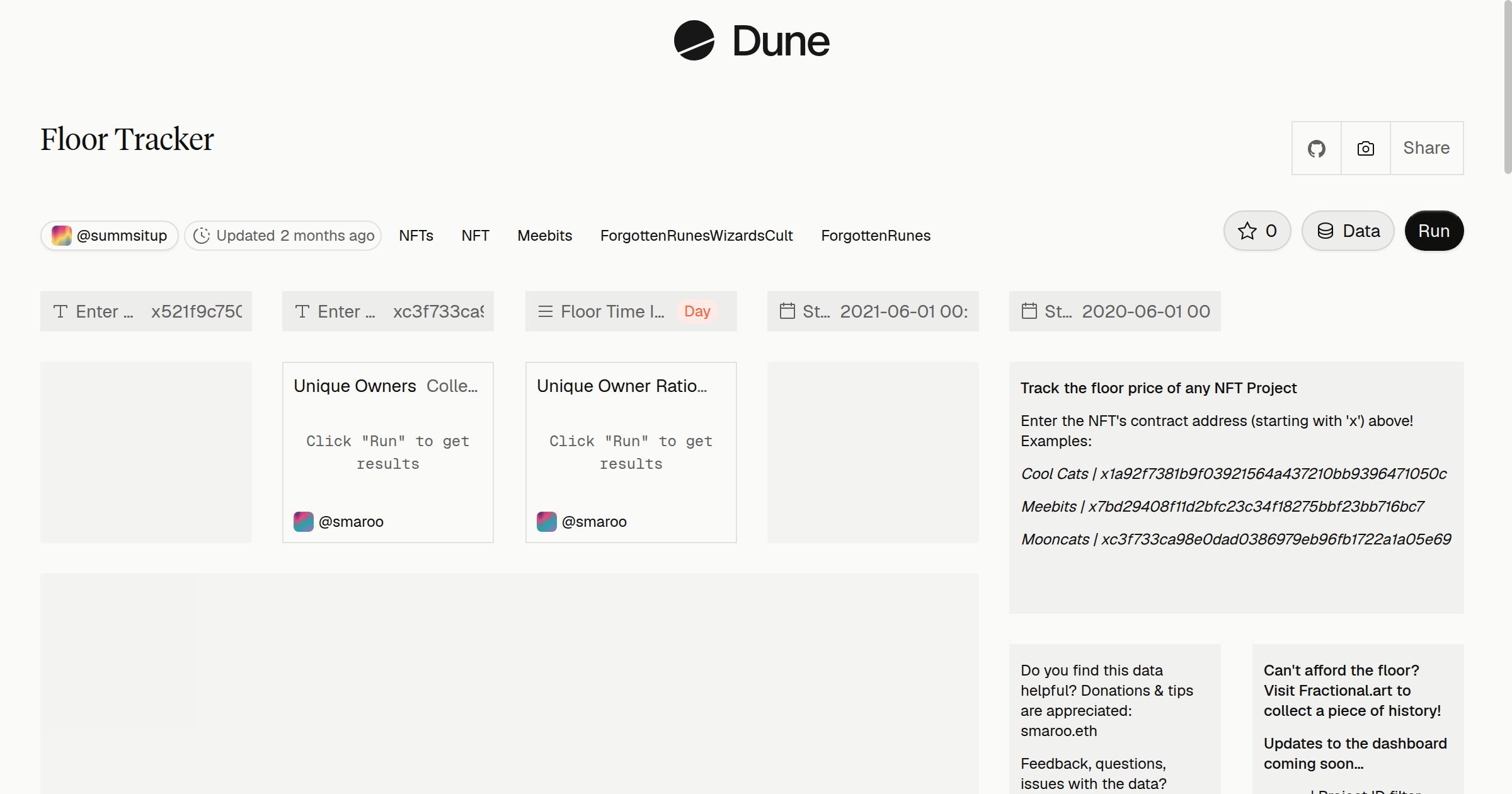Image resolution: width=1512 pixels, height=794 pixels.
Task: Click the calendar icon for 2020-06-01 date
Action: [1029, 311]
